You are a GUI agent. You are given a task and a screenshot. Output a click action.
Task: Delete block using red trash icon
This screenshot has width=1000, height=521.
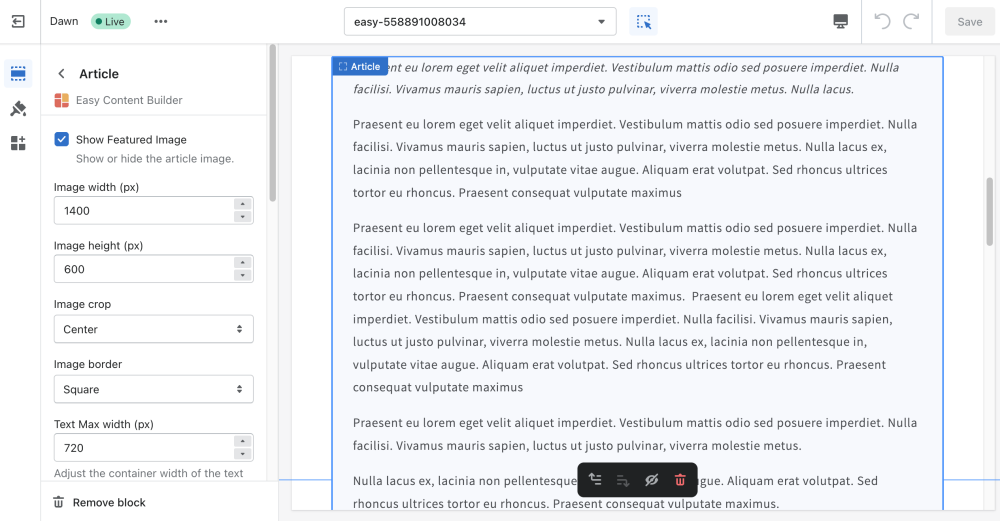point(680,480)
